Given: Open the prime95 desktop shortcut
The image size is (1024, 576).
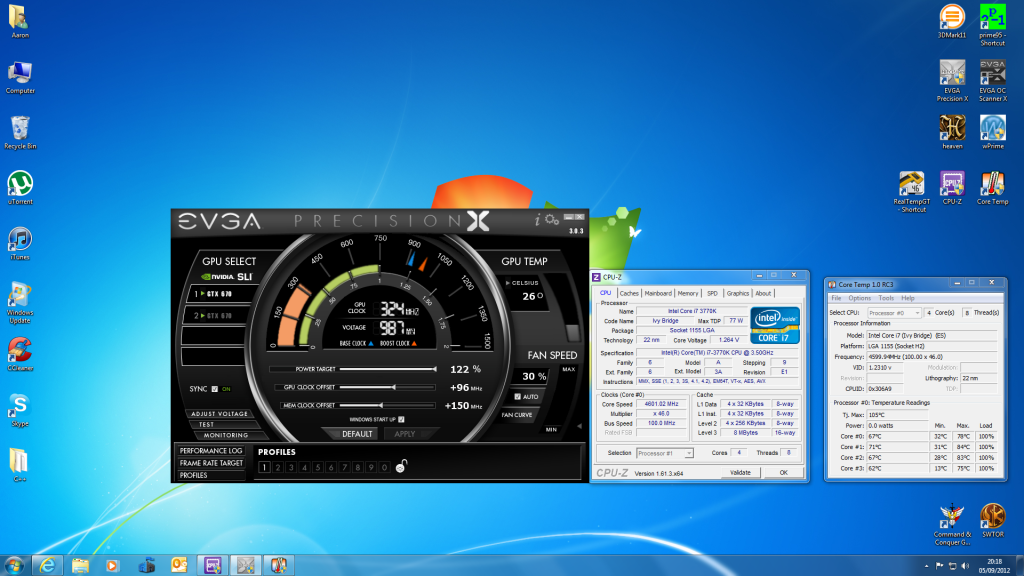Looking at the screenshot, I should (992, 17).
